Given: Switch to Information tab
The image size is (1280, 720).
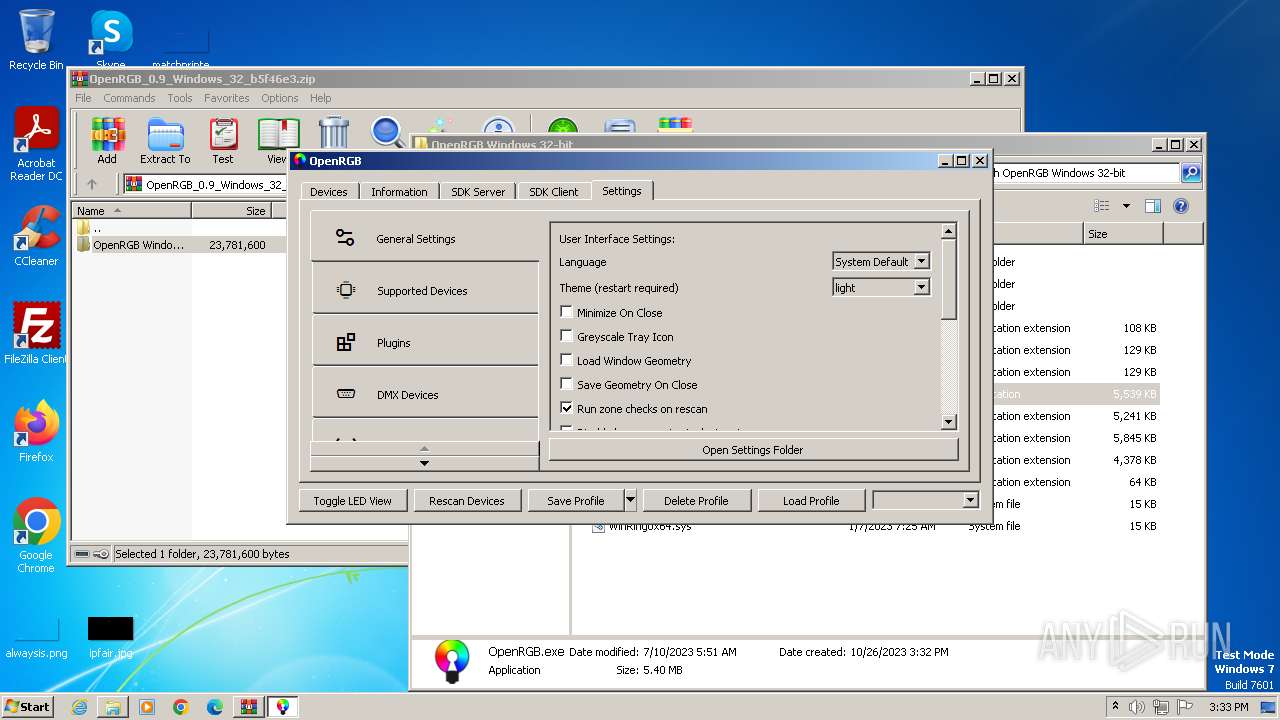Looking at the screenshot, I should click(399, 191).
